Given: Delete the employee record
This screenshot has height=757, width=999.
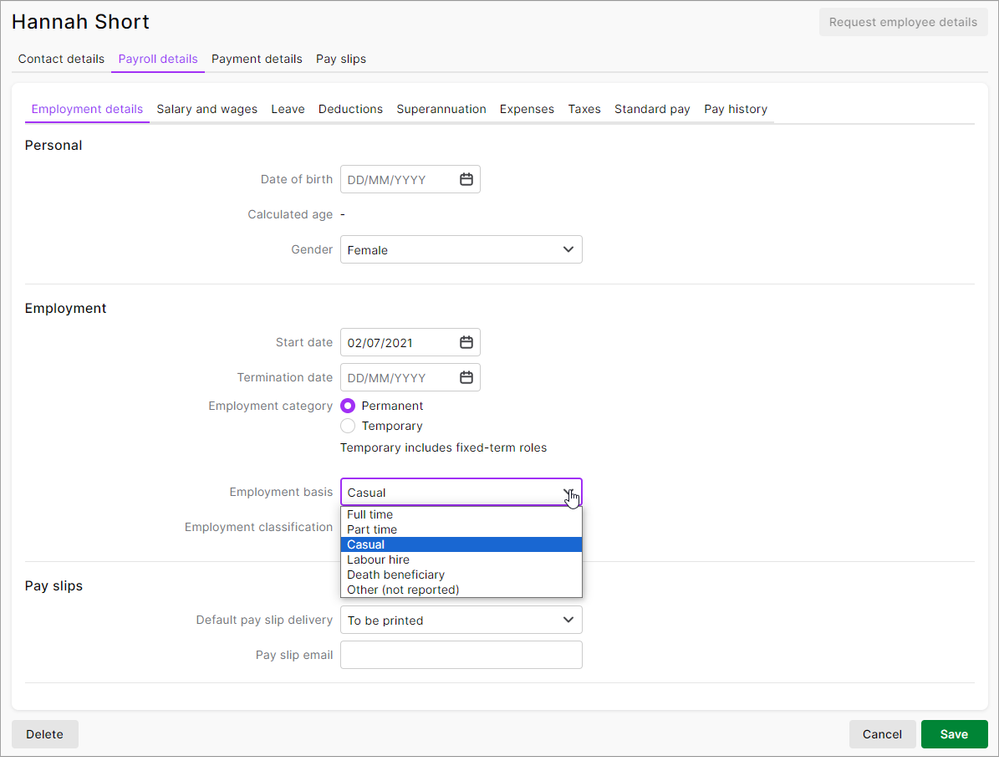Looking at the screenshot, I should [x=45, y=734].
